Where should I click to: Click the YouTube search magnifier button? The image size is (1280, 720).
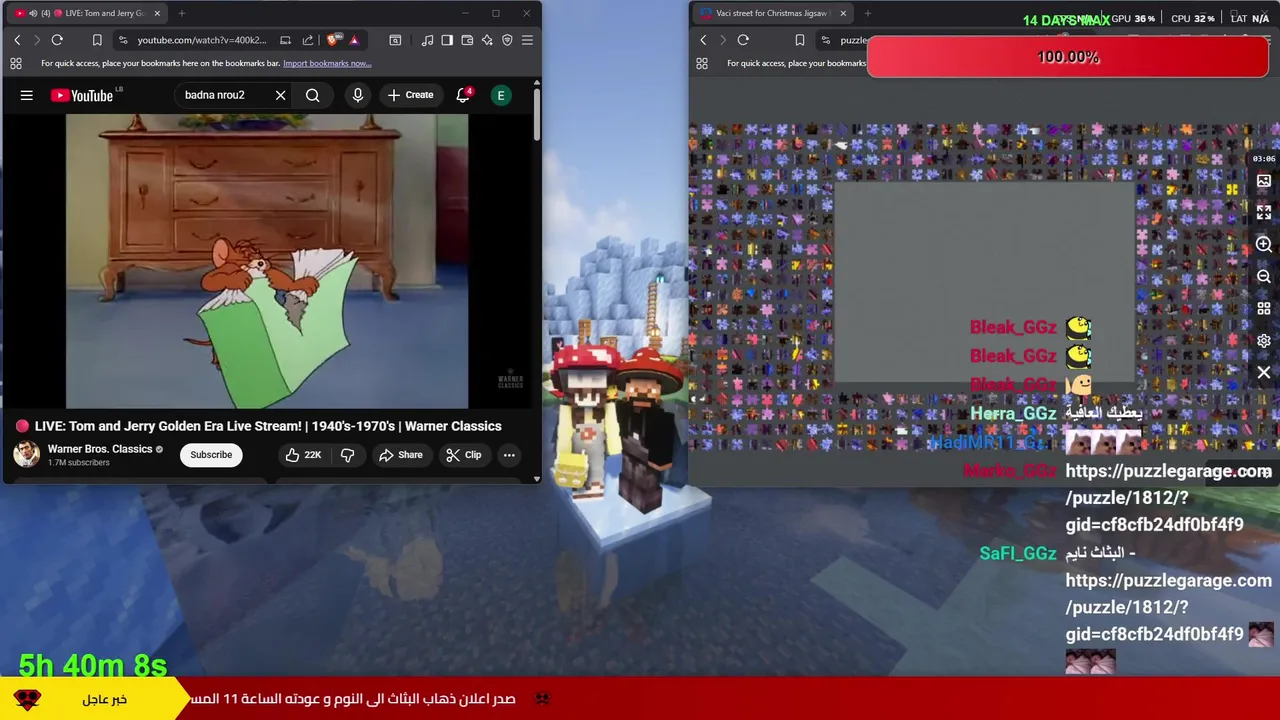[x=313, y=95]
